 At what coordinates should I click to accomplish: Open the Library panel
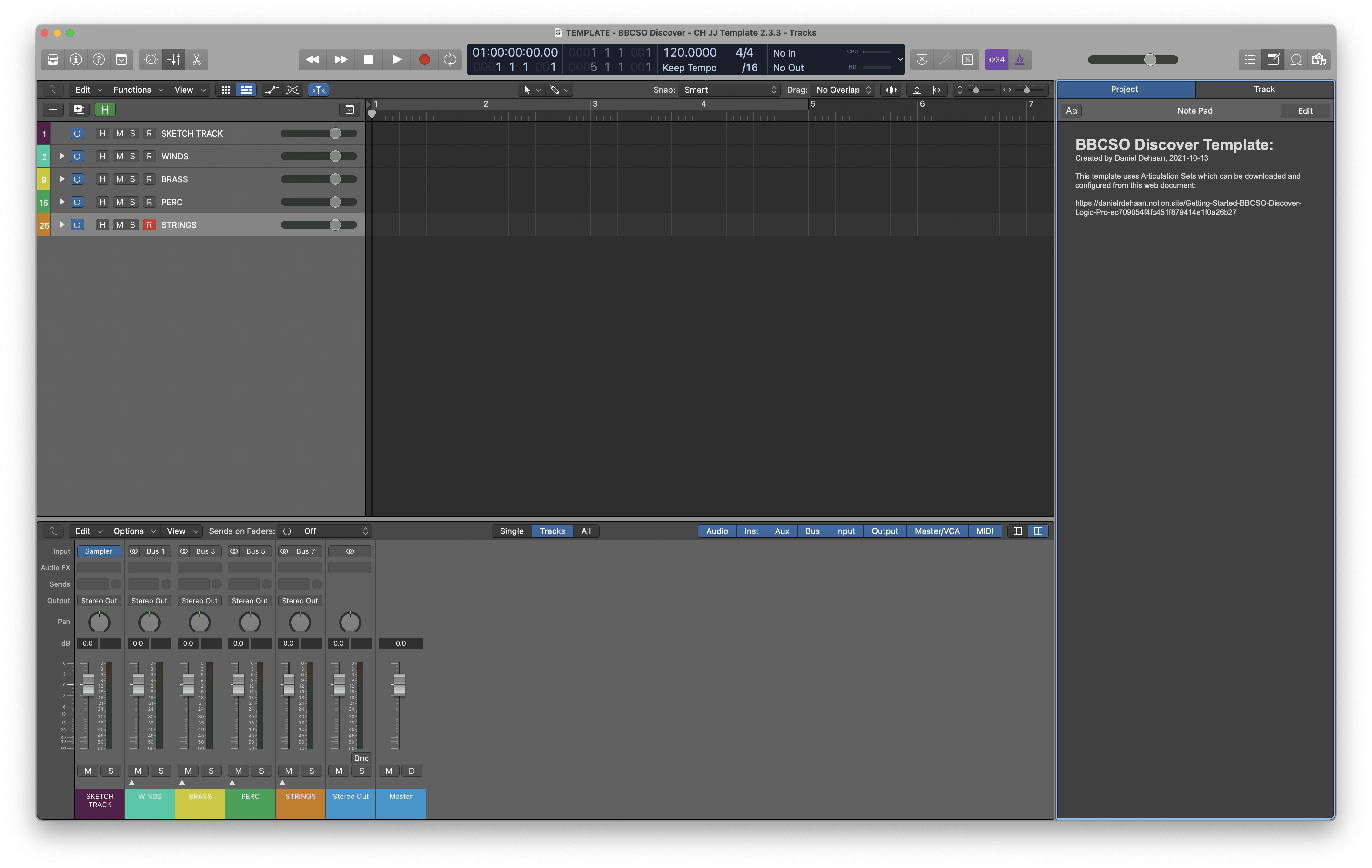(52, 59)
